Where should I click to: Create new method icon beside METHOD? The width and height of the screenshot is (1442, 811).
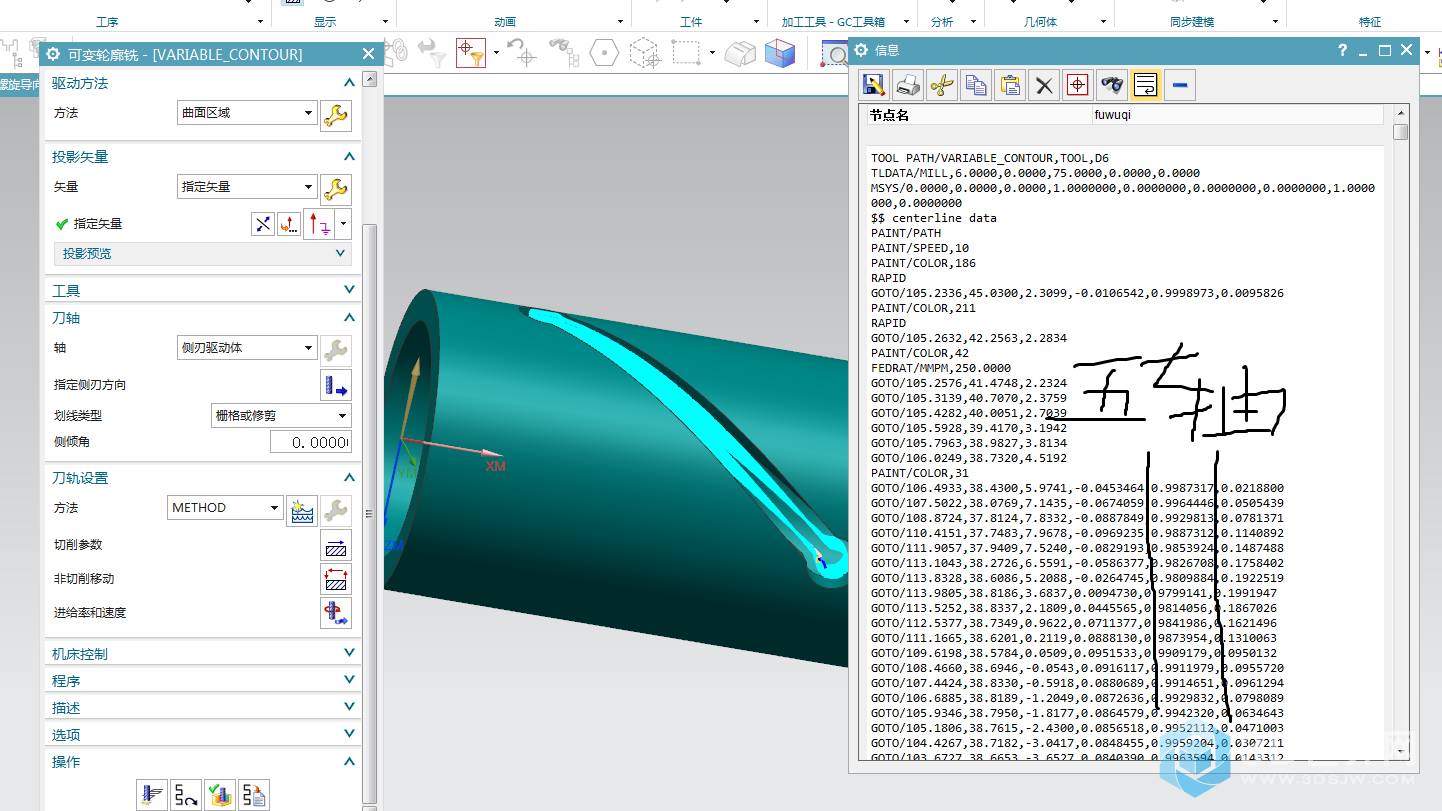(302, 510)
